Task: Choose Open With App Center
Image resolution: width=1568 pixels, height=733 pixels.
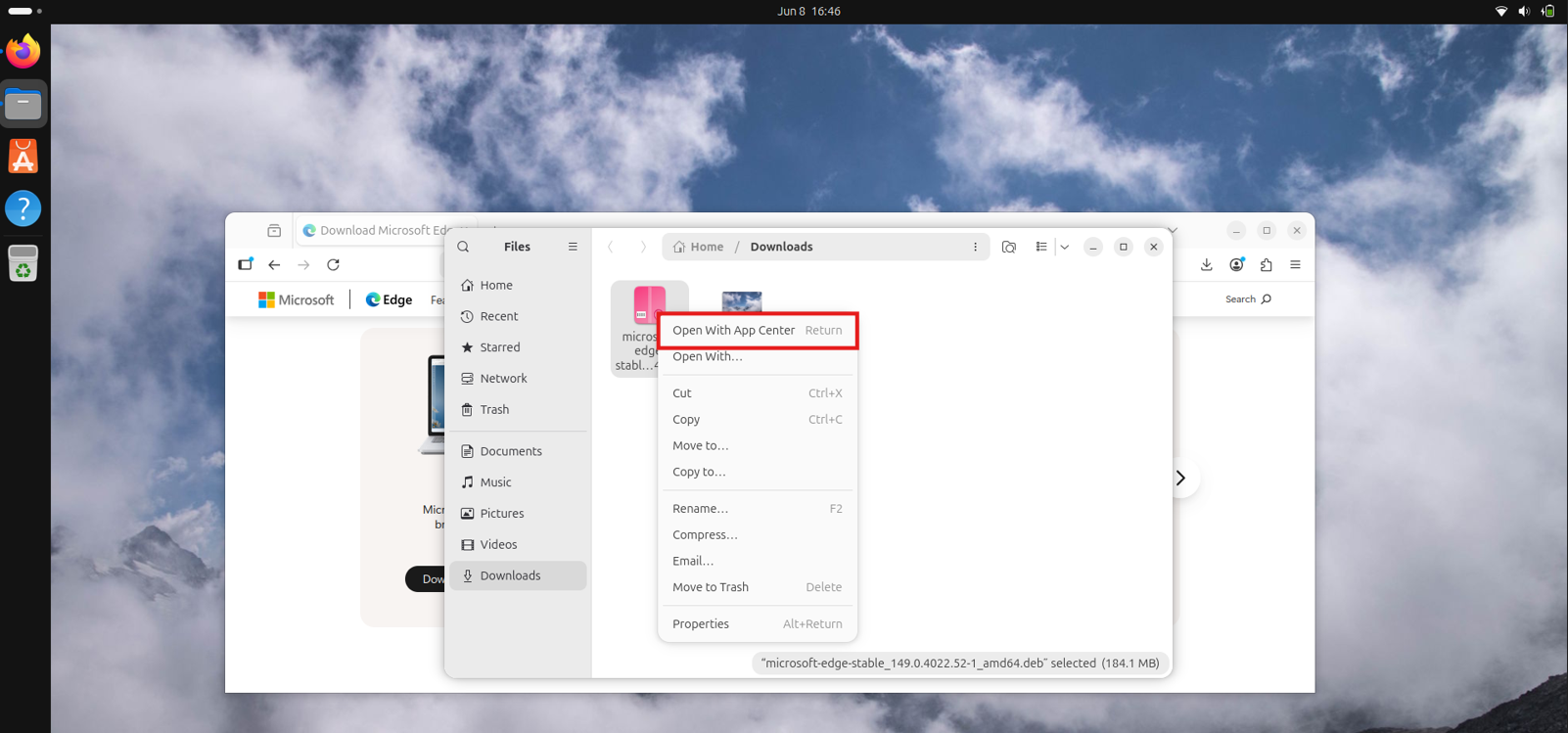Action: tap(758, 330)
